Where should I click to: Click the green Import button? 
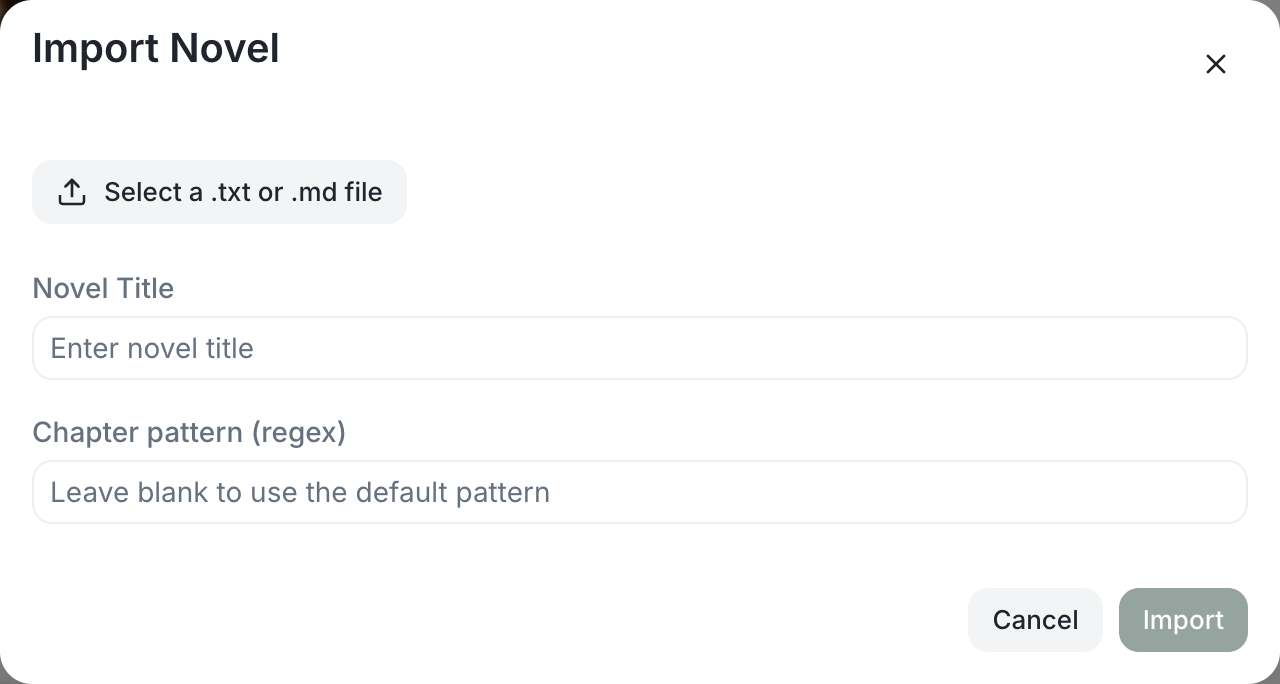1183,620
